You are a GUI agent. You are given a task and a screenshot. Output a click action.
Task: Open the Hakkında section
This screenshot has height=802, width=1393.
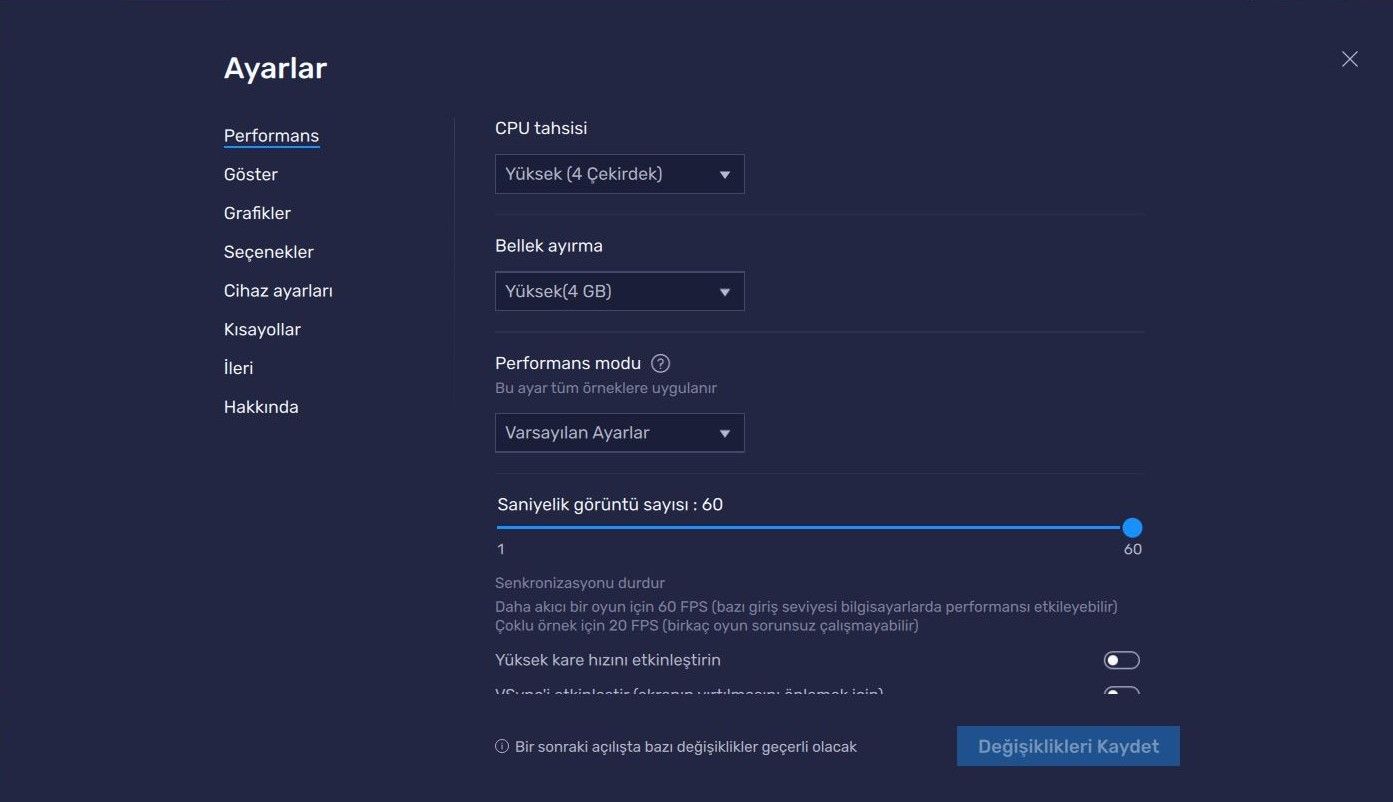[x=261, y=408]
